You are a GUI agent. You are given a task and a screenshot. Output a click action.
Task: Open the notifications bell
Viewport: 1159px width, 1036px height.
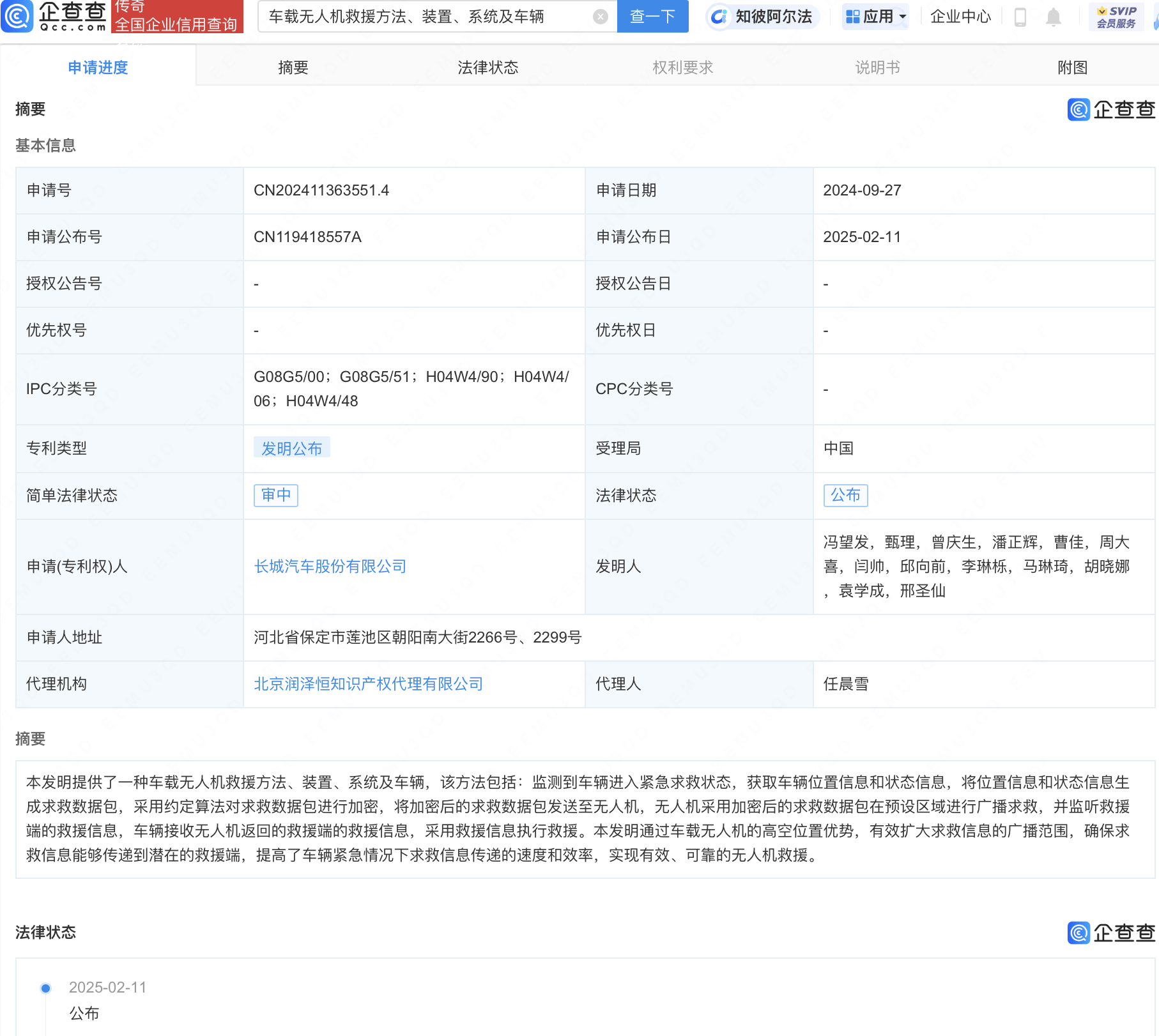[1054, 17]
